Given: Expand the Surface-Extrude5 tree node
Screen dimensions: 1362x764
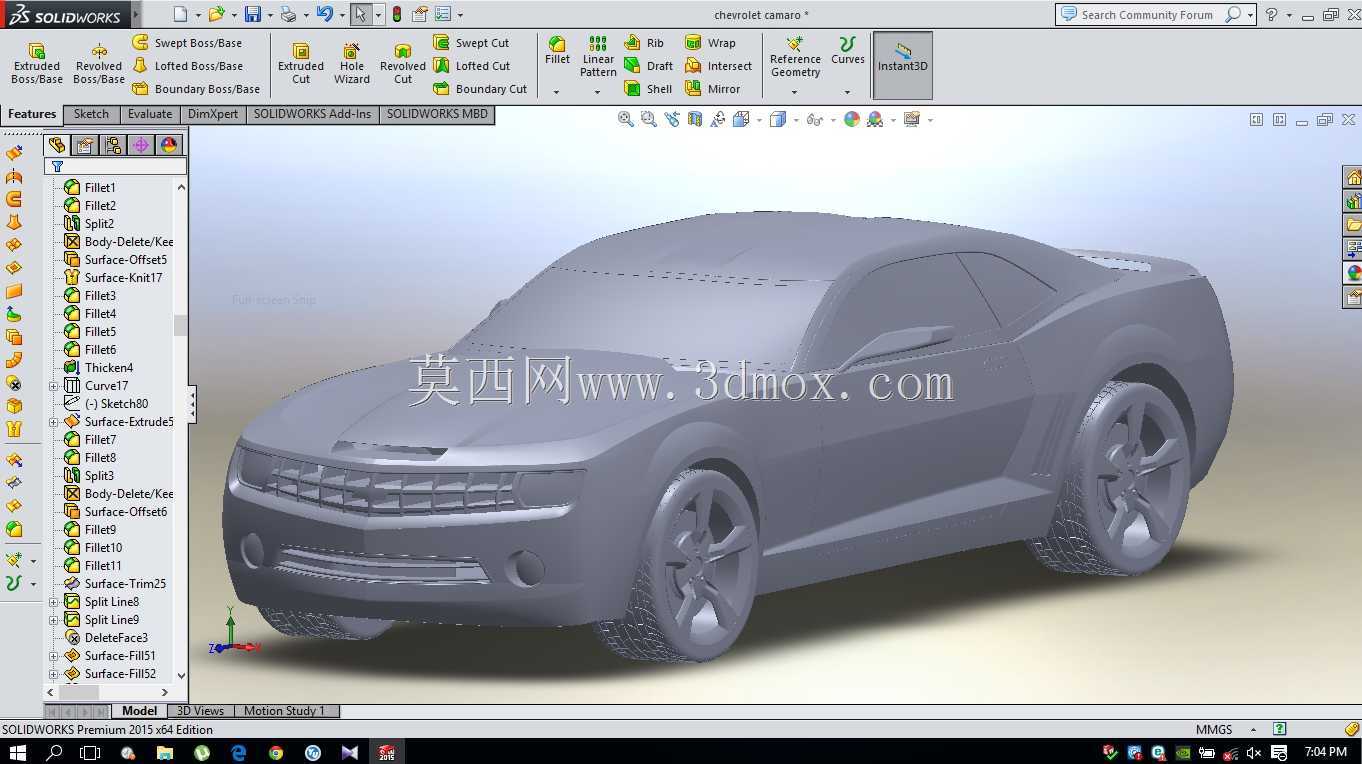Looking at the screenshot, I should click(x=54, y=422).
